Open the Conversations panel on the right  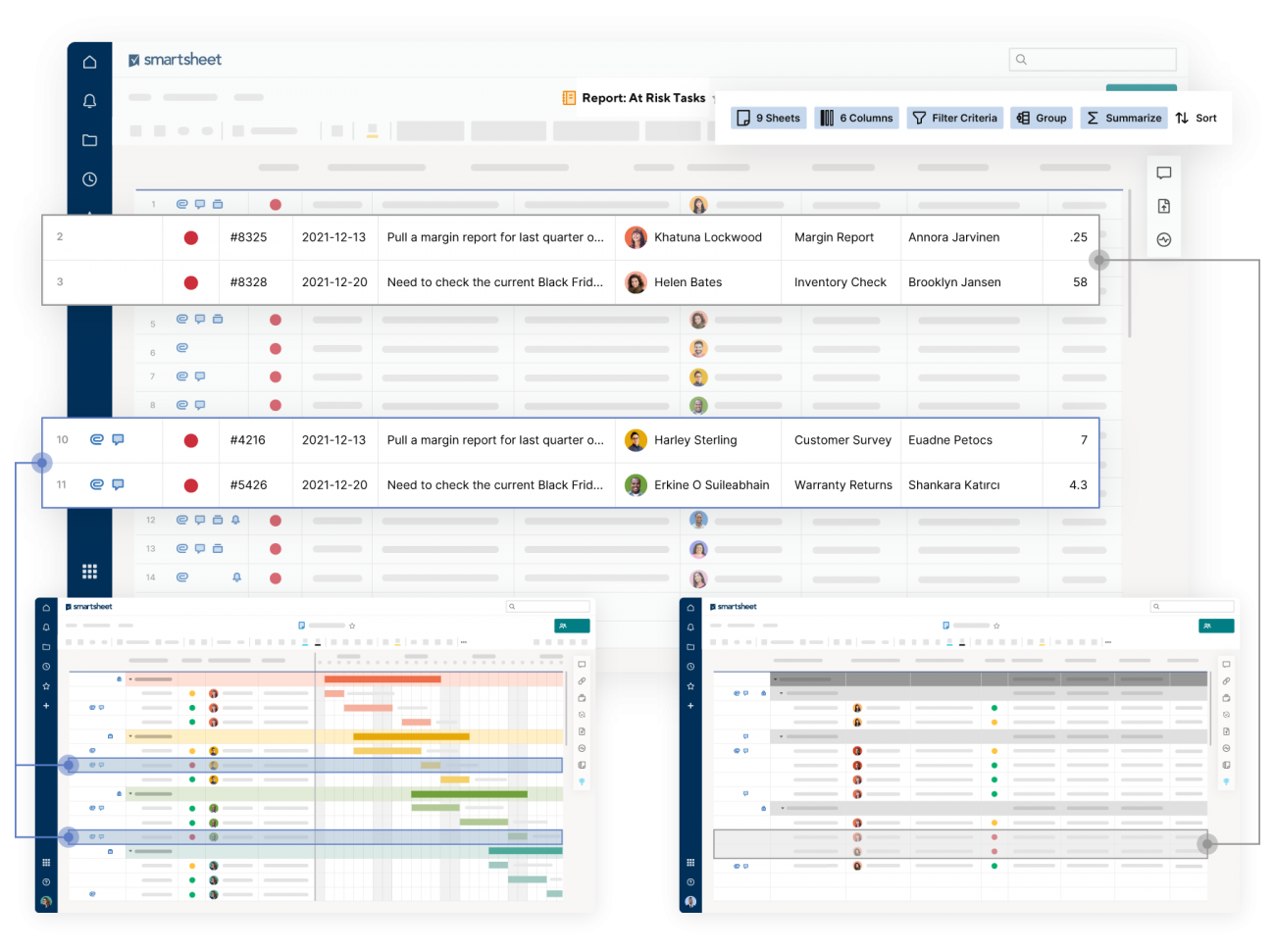click(1164, 173)
